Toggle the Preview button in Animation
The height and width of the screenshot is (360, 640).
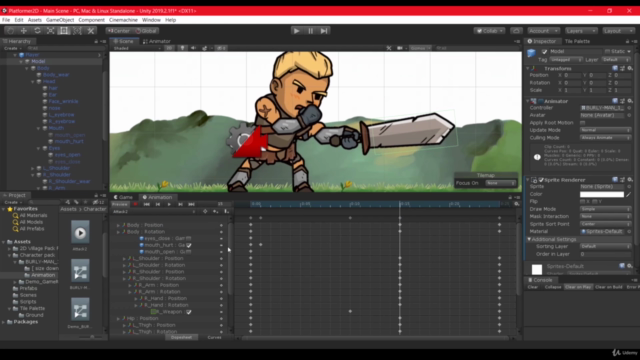point(120,204)
